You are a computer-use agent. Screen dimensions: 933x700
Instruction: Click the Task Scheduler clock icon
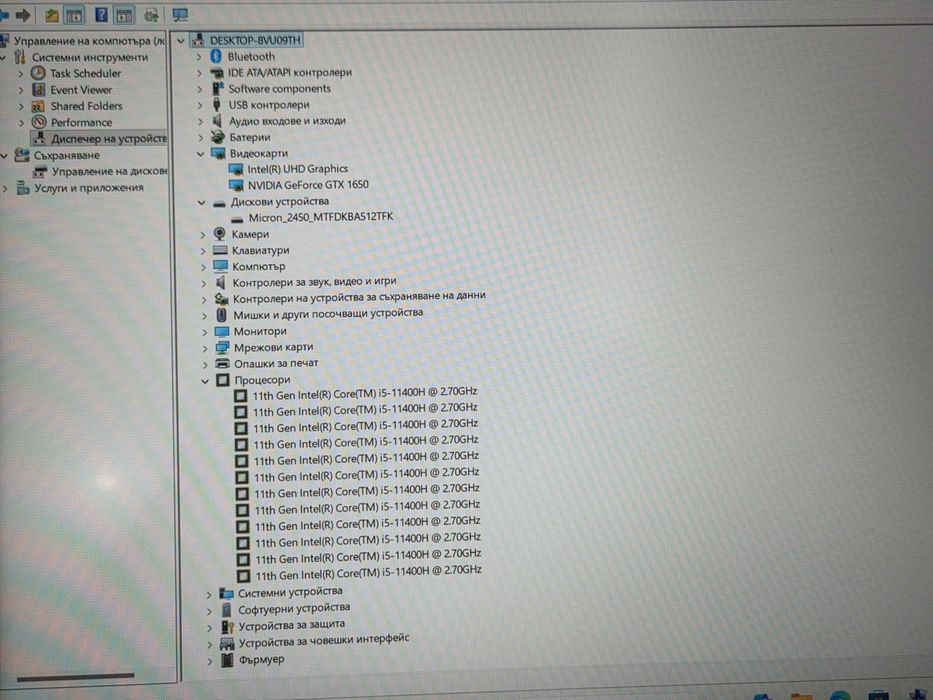click(38, 73)
